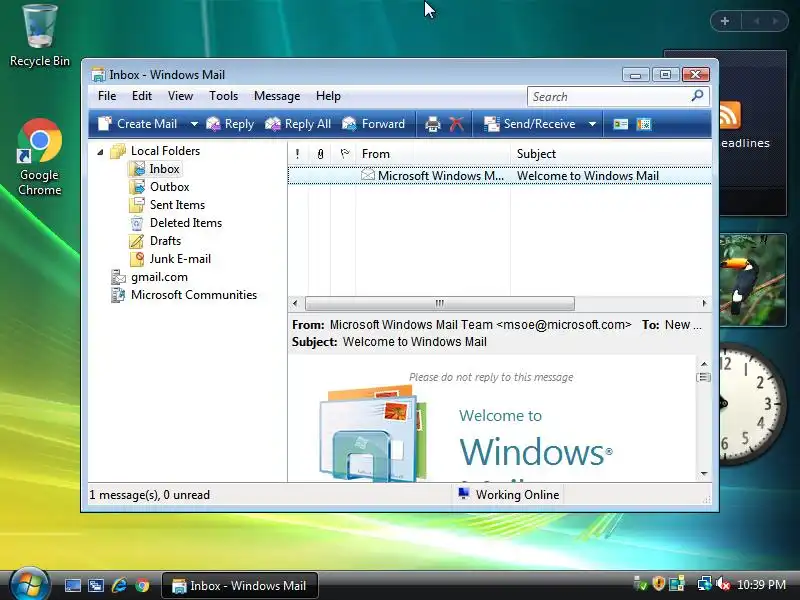Screen dimensions: 800x600
Task: Open the Create Mail dropdown arrow
Action: tap(194, 124)
